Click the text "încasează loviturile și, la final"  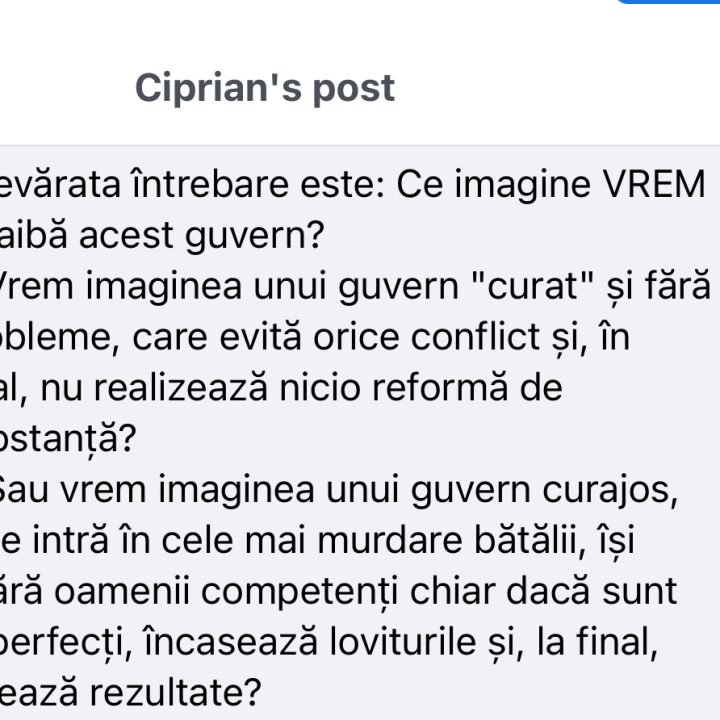pyautogui.click(x=400, y=642)
